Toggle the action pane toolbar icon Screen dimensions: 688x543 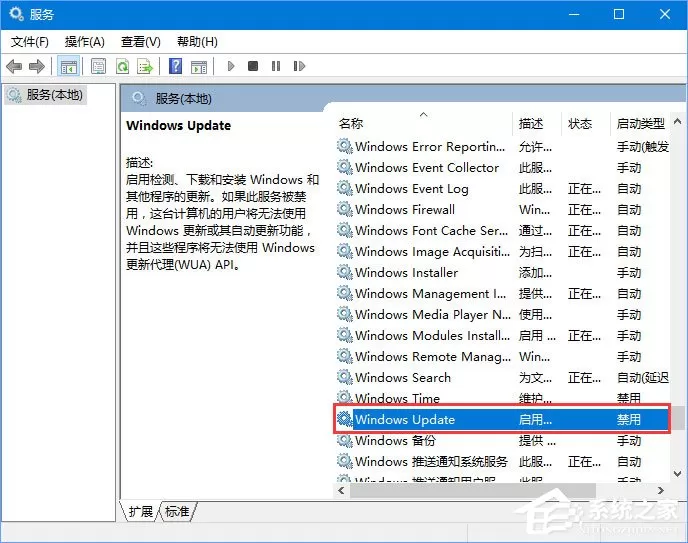point(199,67)
